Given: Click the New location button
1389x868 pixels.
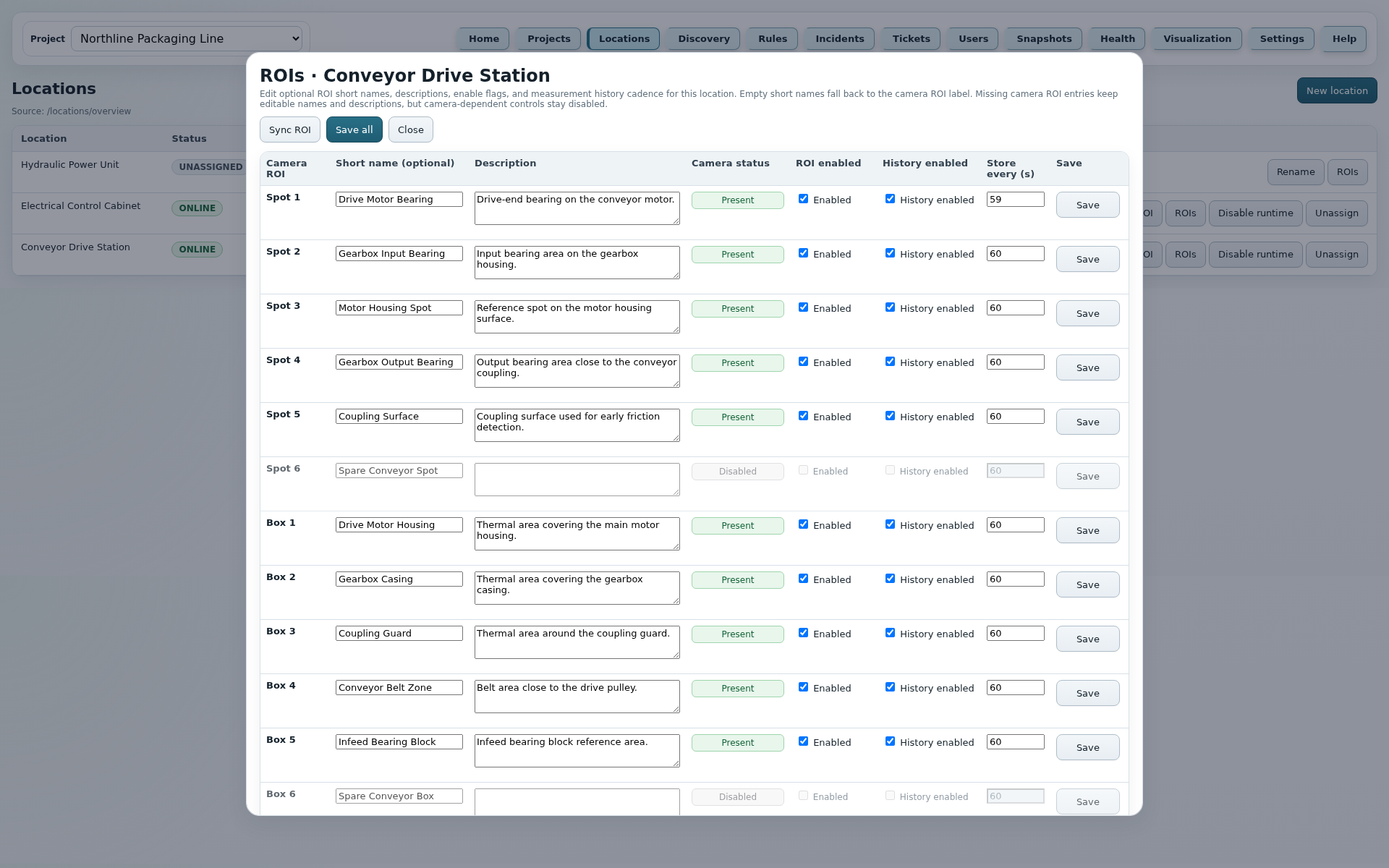Looking at the screenshot, I should pyautogui.click(x=1336, y=90).
